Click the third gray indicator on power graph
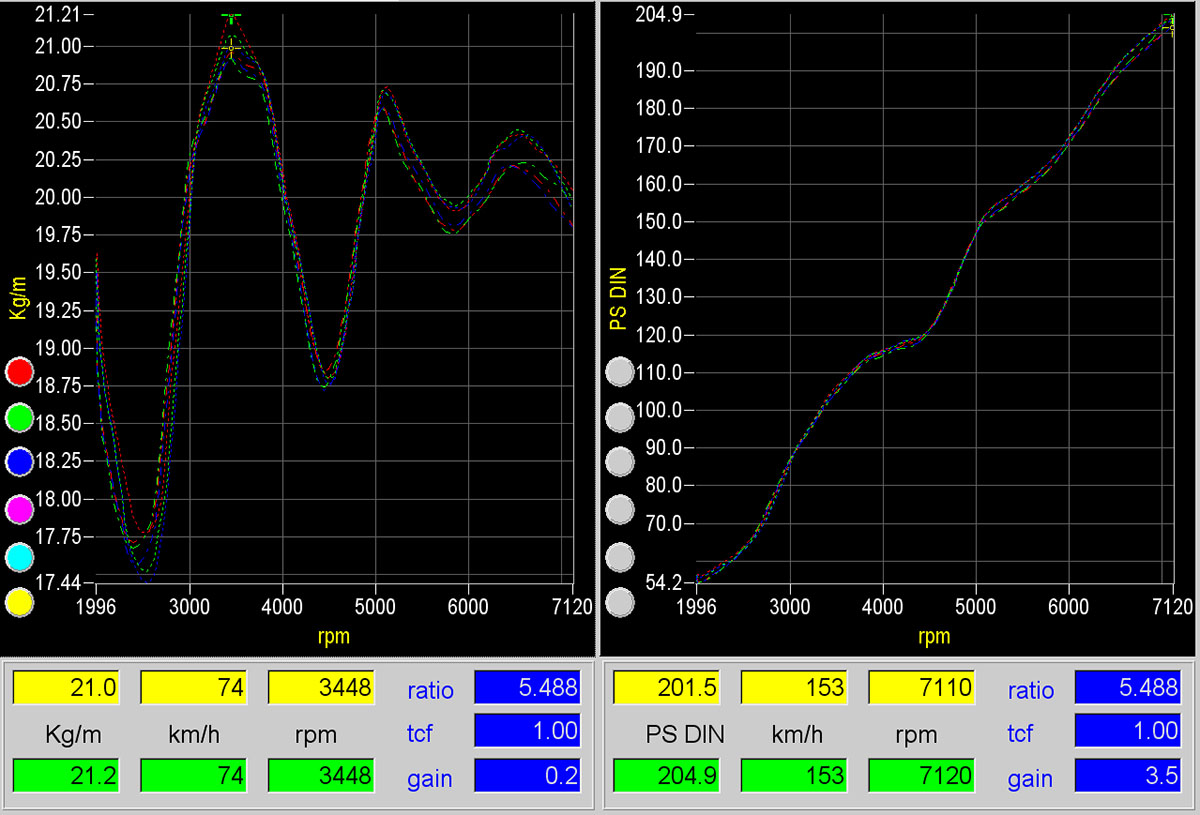 pyautogui.click(x=620, y=464)
